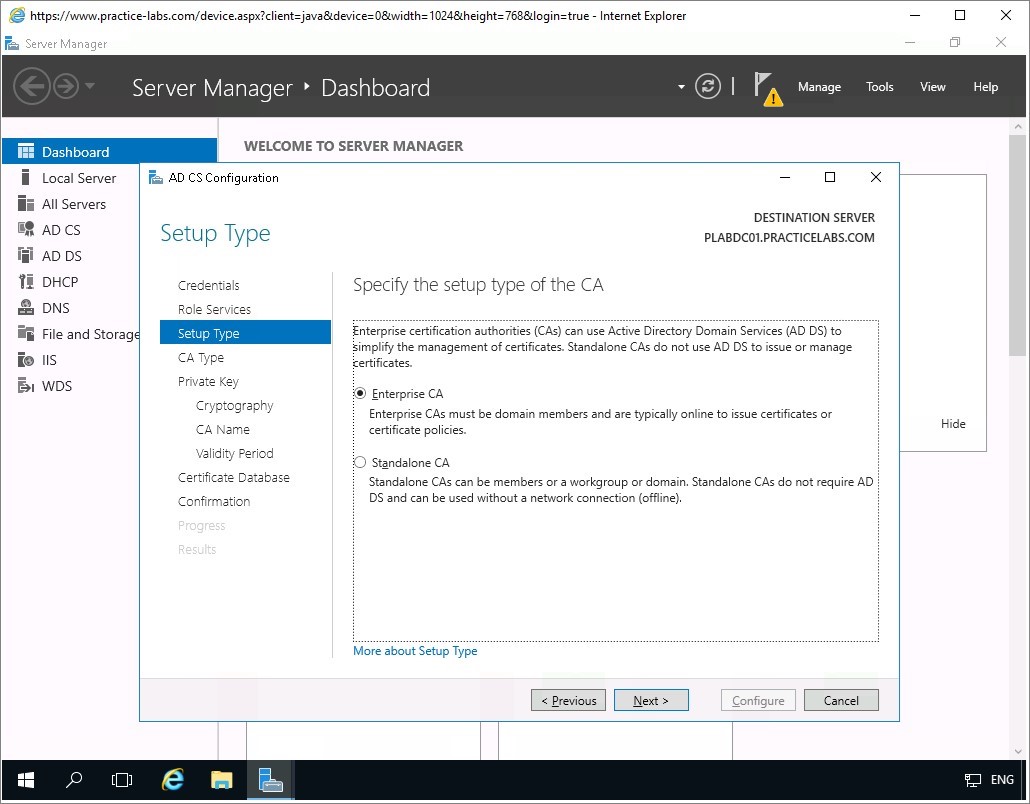Click the Previous button

[568, 700]
